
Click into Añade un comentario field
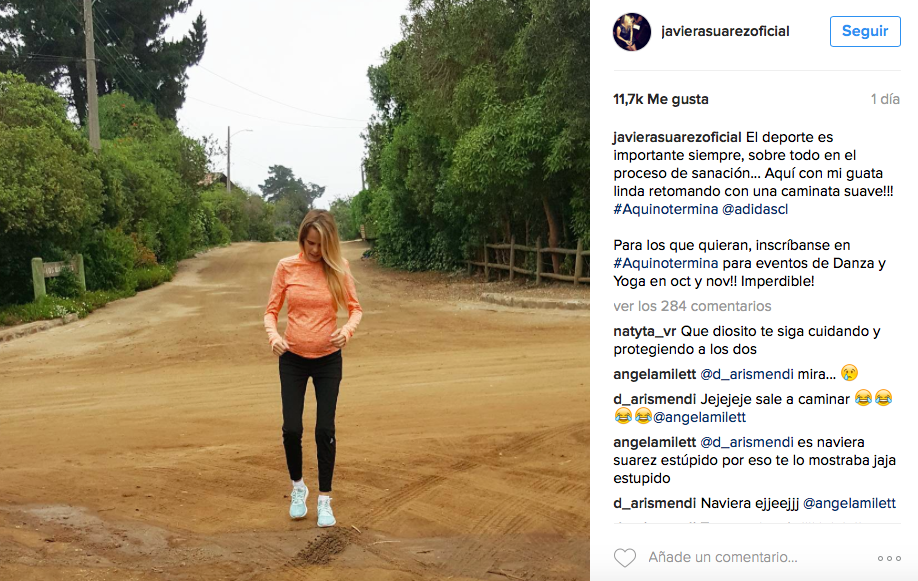click(722, 558)
